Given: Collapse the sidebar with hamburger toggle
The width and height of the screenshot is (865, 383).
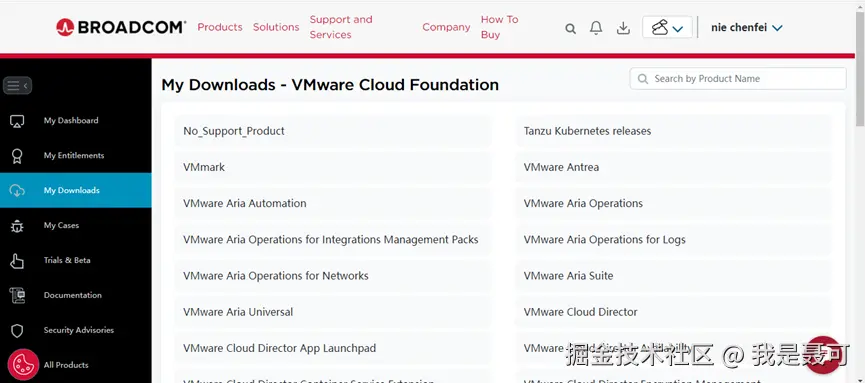Looking at the screenshot, I should [17, 86].
